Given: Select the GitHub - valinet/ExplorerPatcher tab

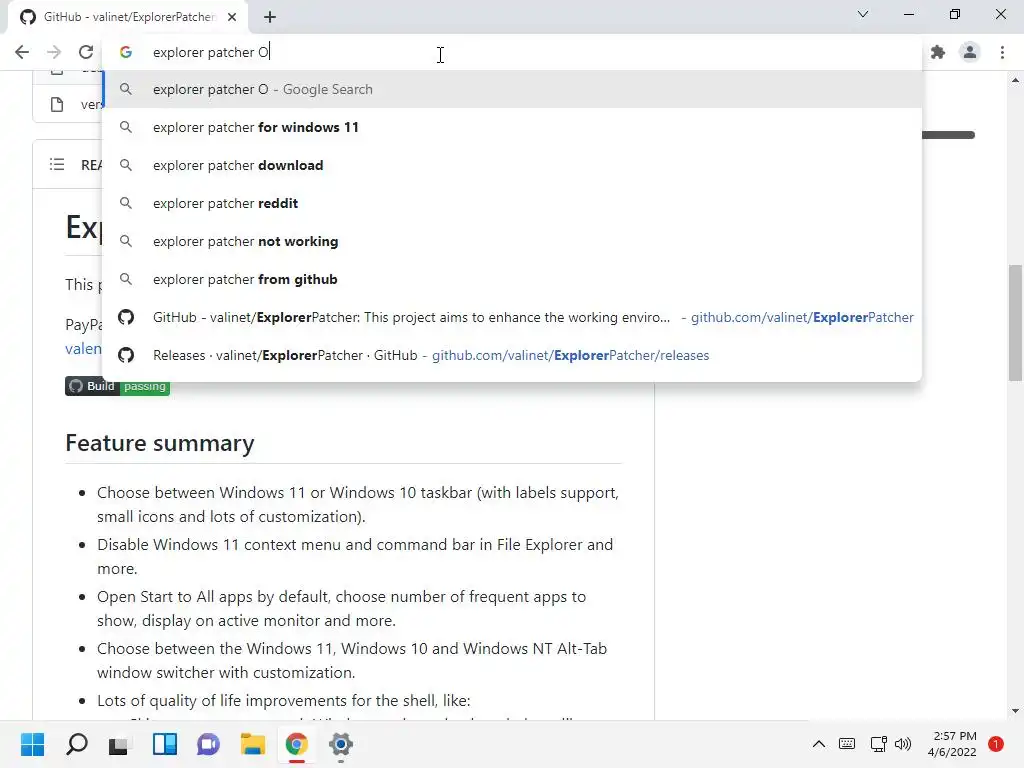Looking at the screenshot, I should [x=128, y=17].
